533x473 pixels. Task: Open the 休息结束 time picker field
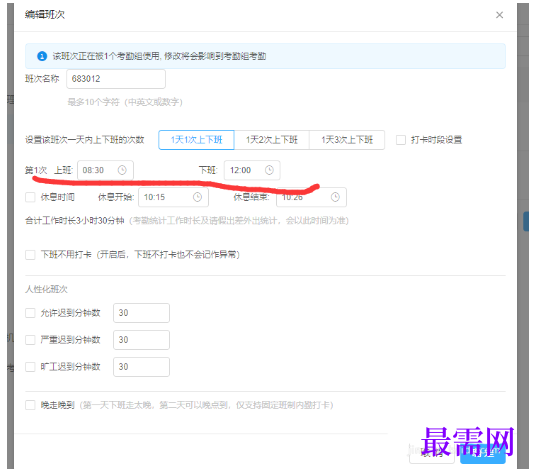click(311, 197)
